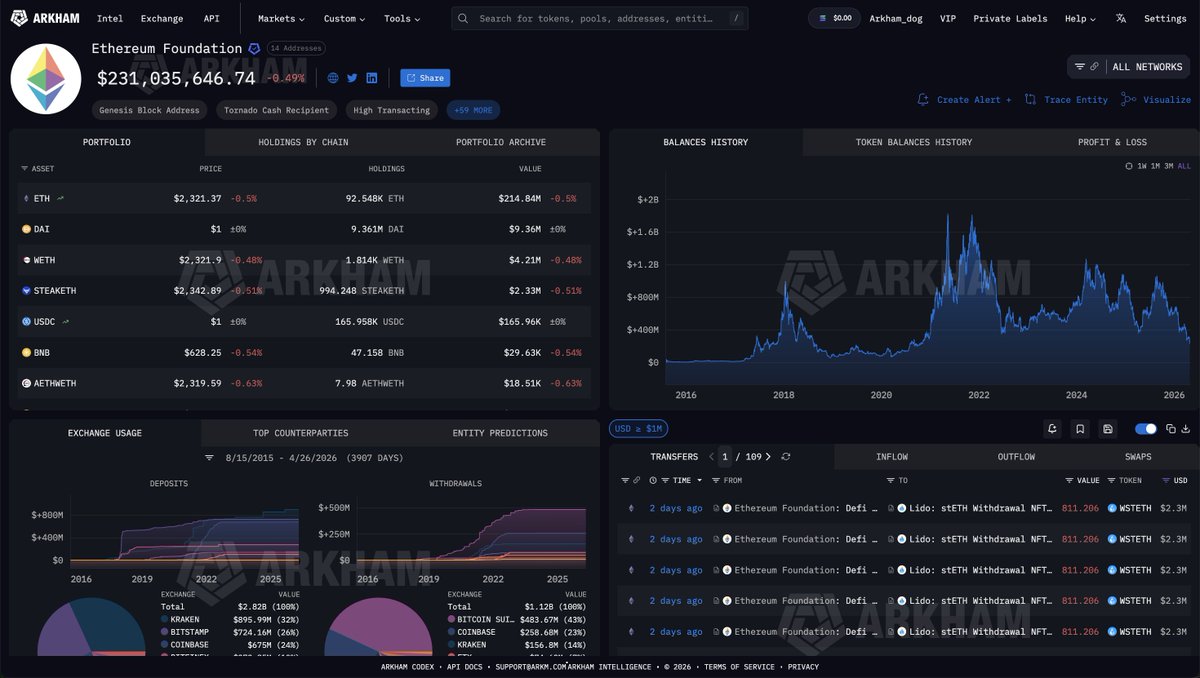This screenshot has height=678, width=1200.
Task: Open the ALL NETWORKS selector
Action: [x=1147, y=67]
